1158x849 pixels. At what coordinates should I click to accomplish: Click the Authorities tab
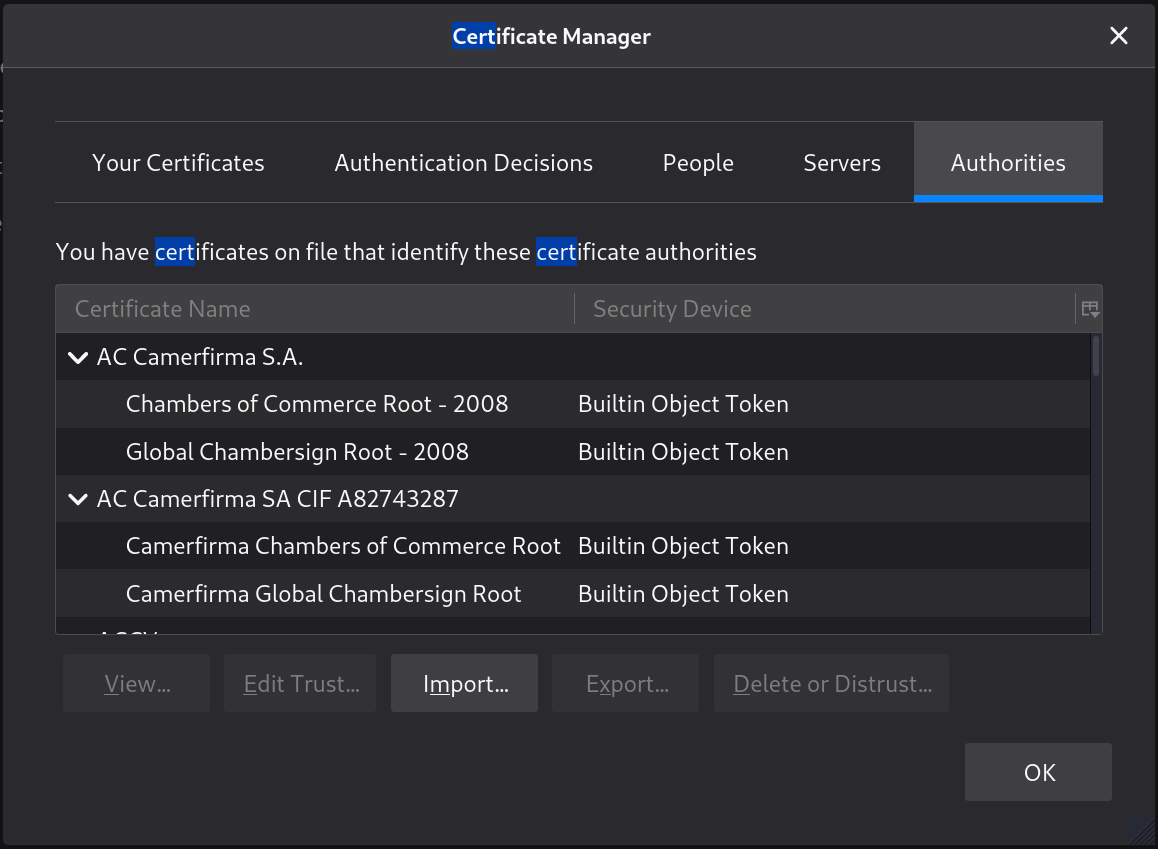[x=1007, y=163]
